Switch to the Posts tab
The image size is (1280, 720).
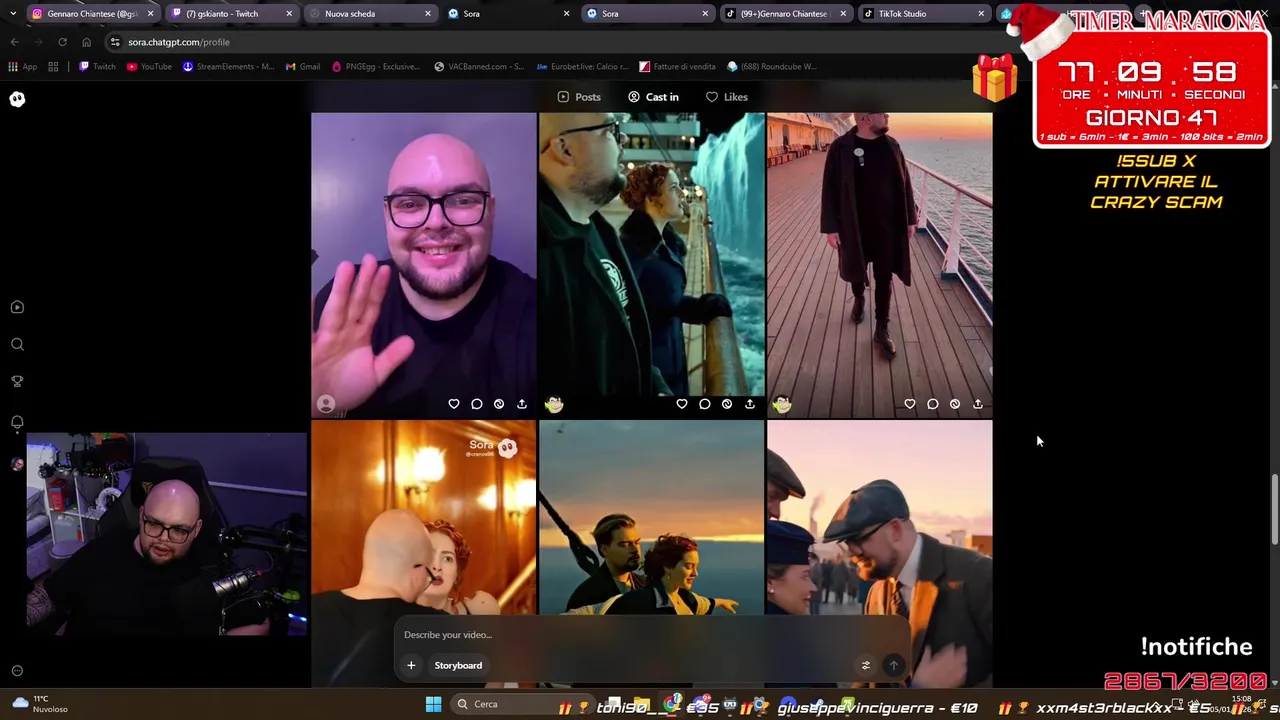tap(579, 97)
